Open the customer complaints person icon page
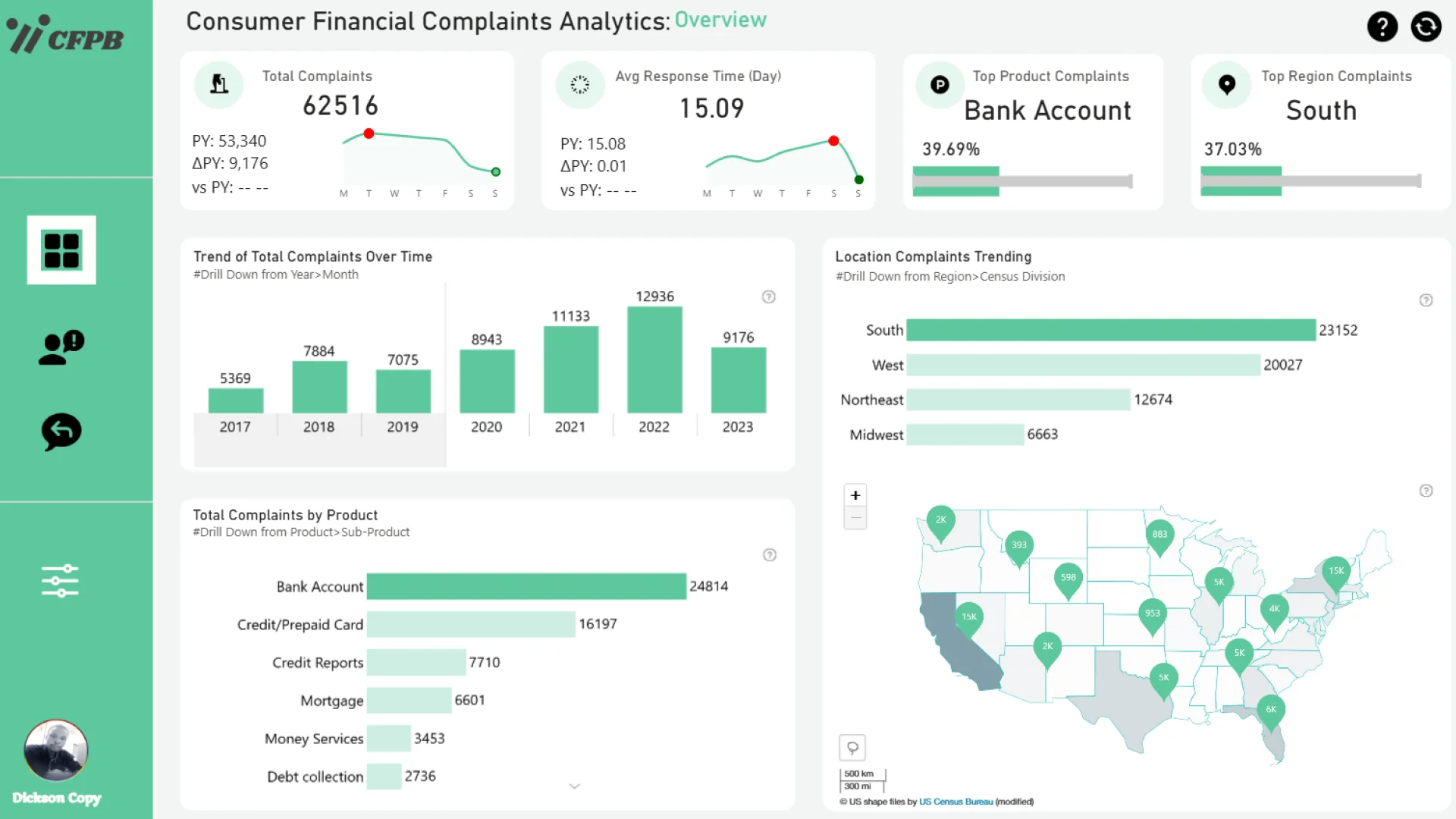This screenshot has height=819, width=1456. pyautogui.click(x=61, y=348)
